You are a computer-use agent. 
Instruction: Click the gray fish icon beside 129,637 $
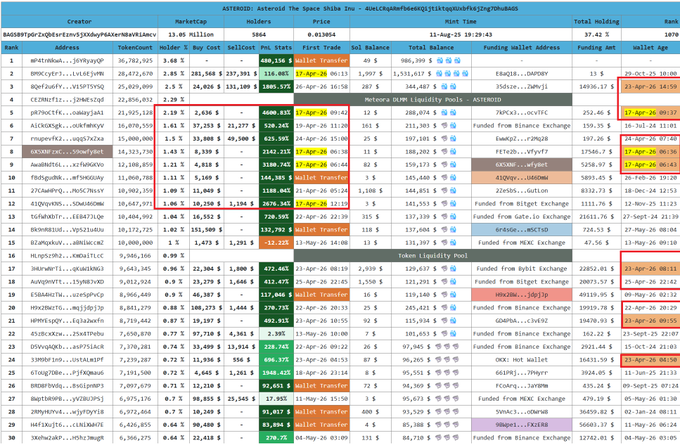[444, 269]
